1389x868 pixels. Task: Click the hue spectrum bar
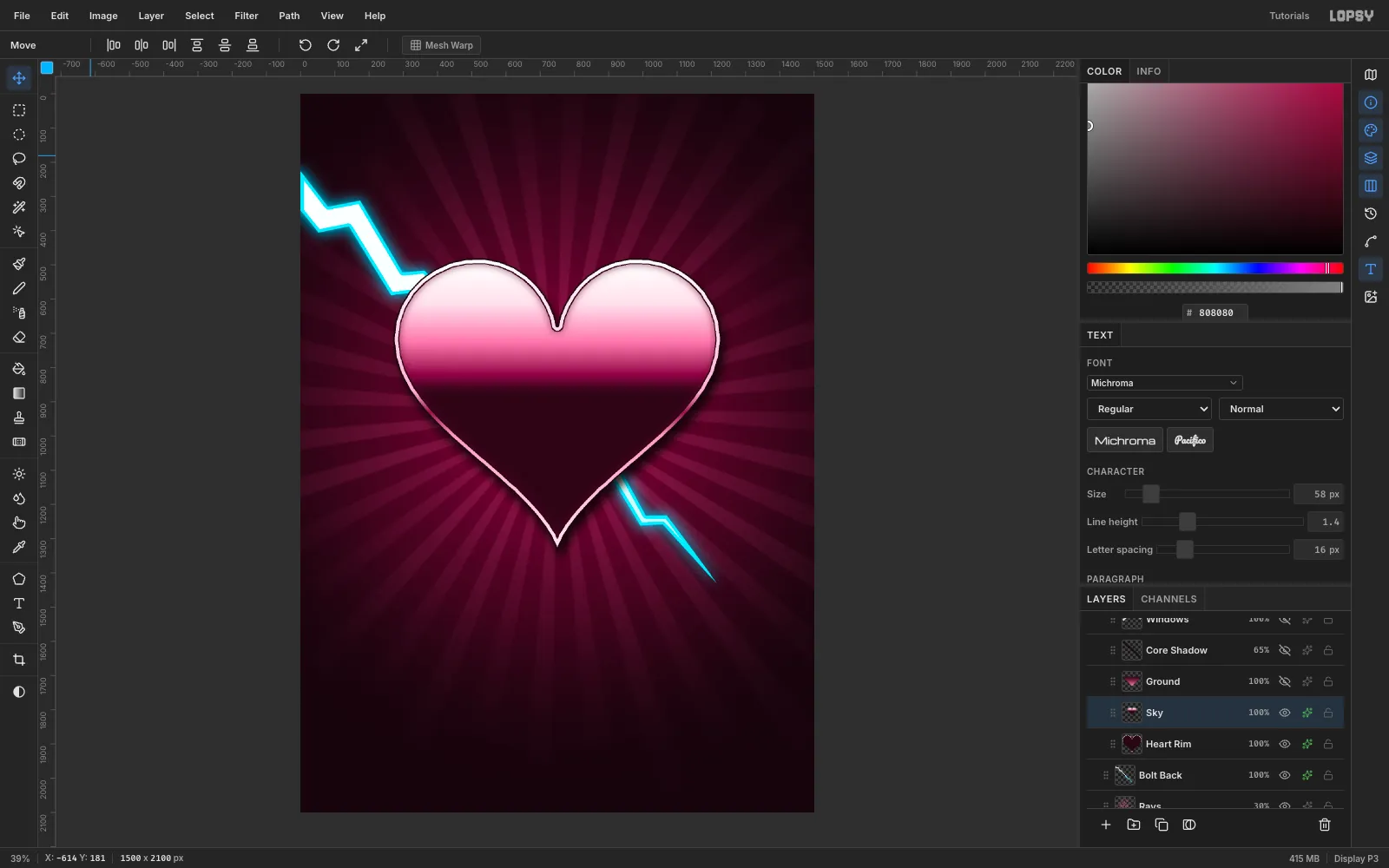pos(1215,268)
